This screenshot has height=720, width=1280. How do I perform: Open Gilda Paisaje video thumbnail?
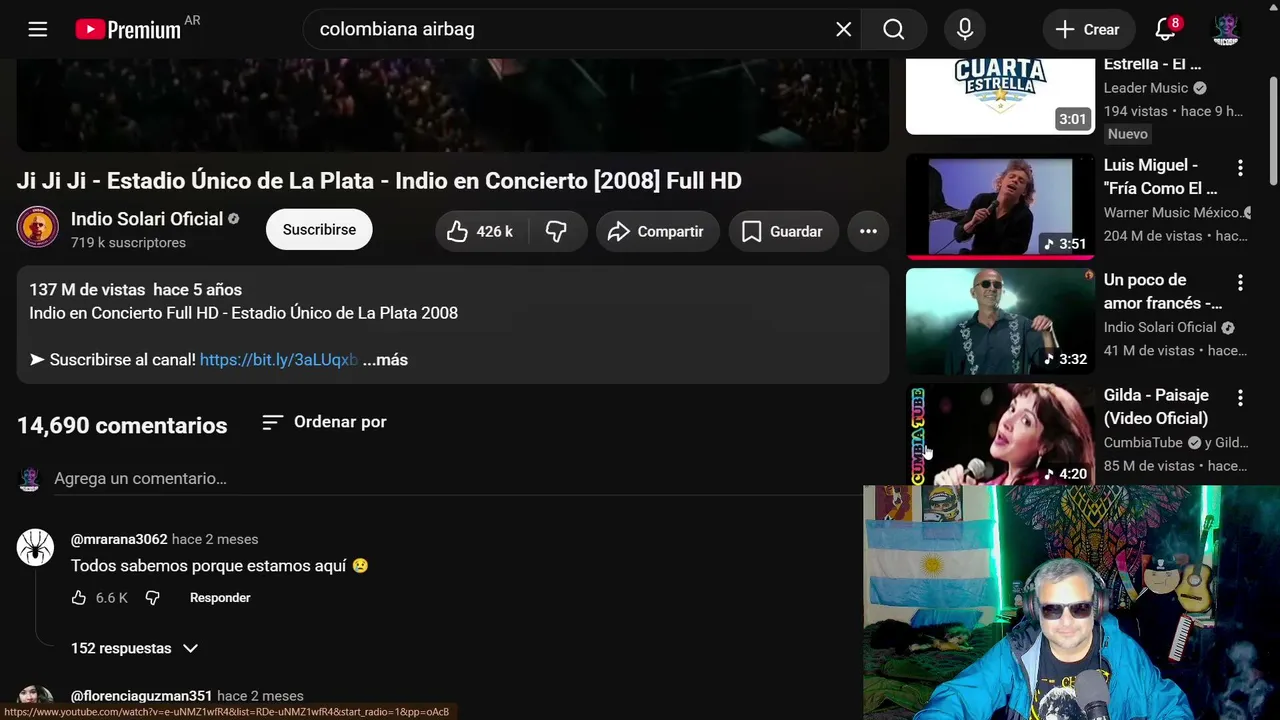(x=1000, y=436)
